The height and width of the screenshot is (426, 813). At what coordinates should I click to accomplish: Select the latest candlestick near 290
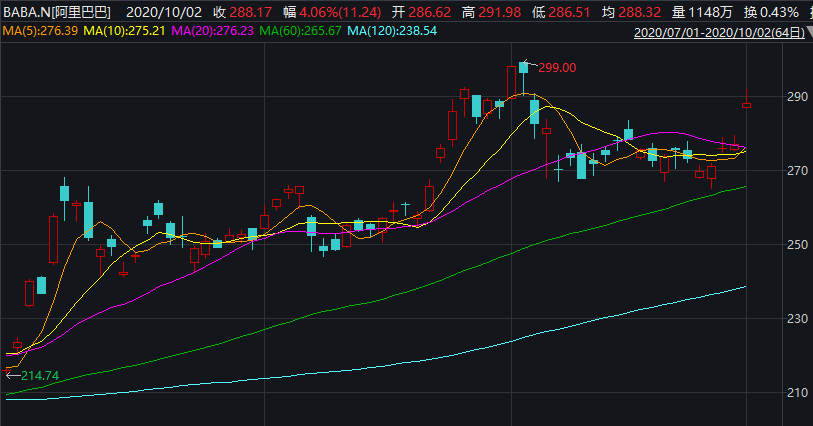pos(746,104)
